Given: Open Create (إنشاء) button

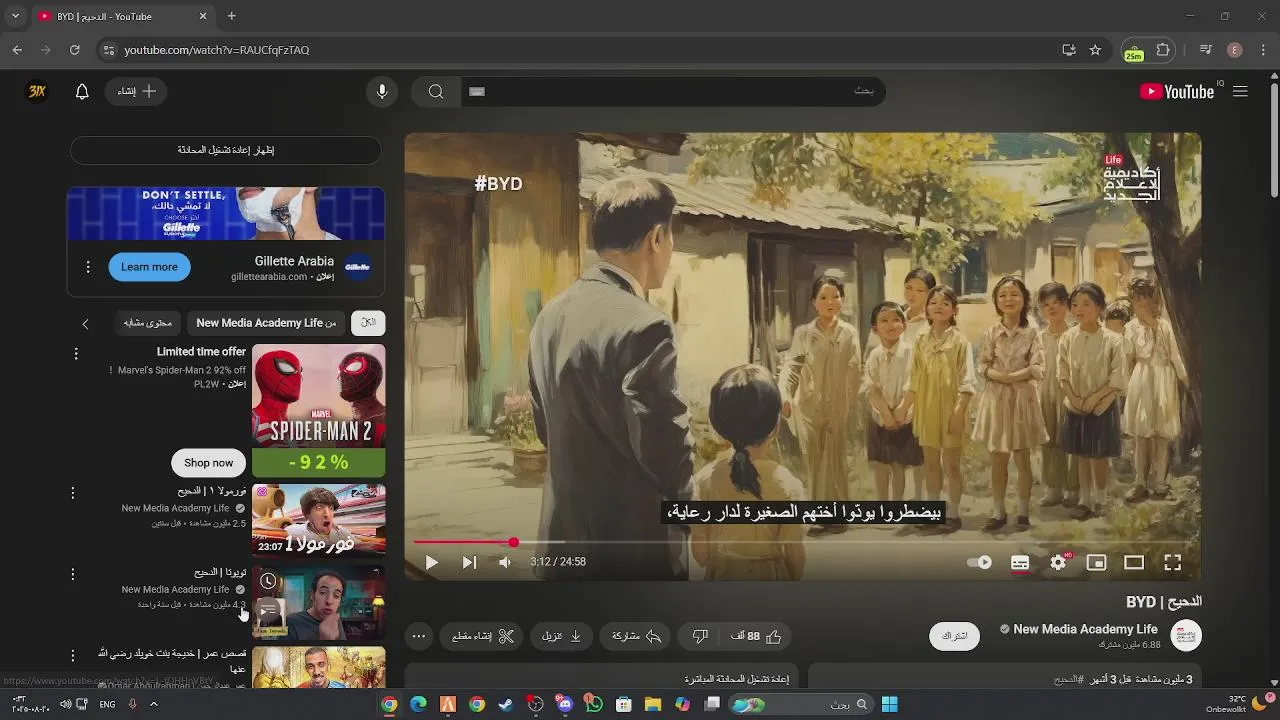Looking at the screenshot, I should click(x=136, y=91).
